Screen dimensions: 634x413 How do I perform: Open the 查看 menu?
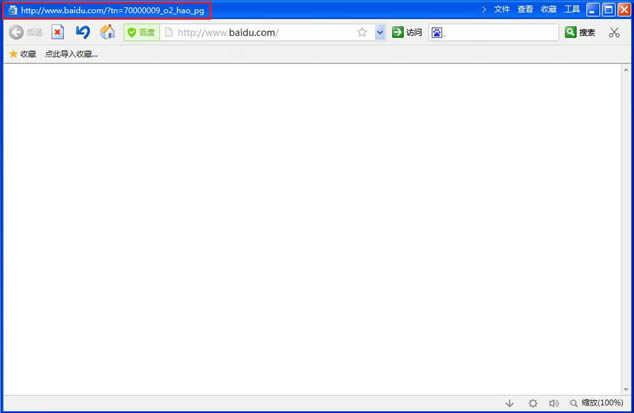coord(525,9)
